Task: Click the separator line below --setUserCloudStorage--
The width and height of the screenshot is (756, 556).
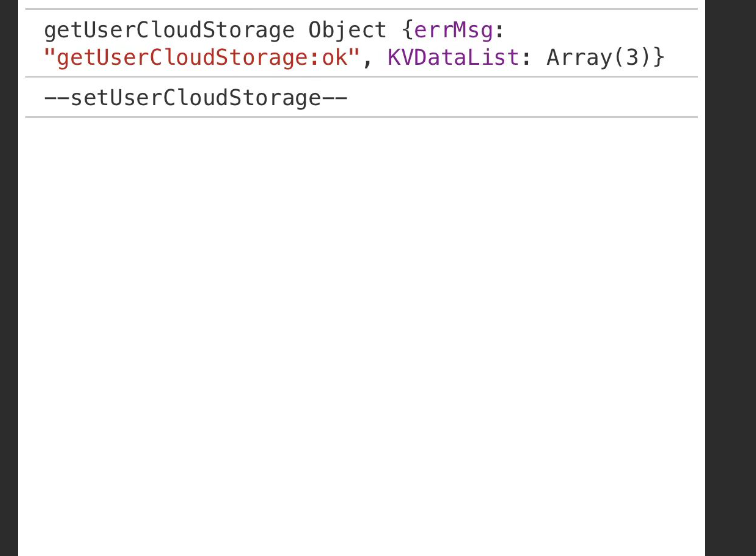Action: [362, 117]
